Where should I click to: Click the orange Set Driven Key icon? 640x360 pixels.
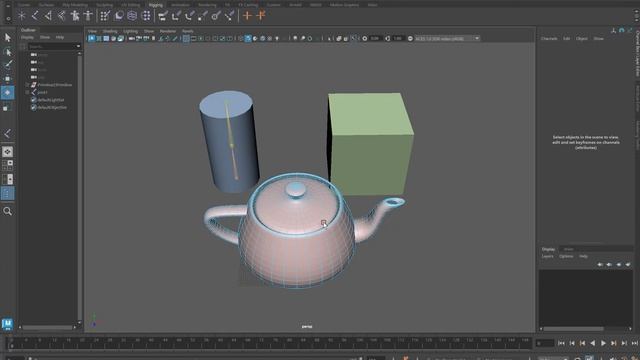(x=261, y=16)
